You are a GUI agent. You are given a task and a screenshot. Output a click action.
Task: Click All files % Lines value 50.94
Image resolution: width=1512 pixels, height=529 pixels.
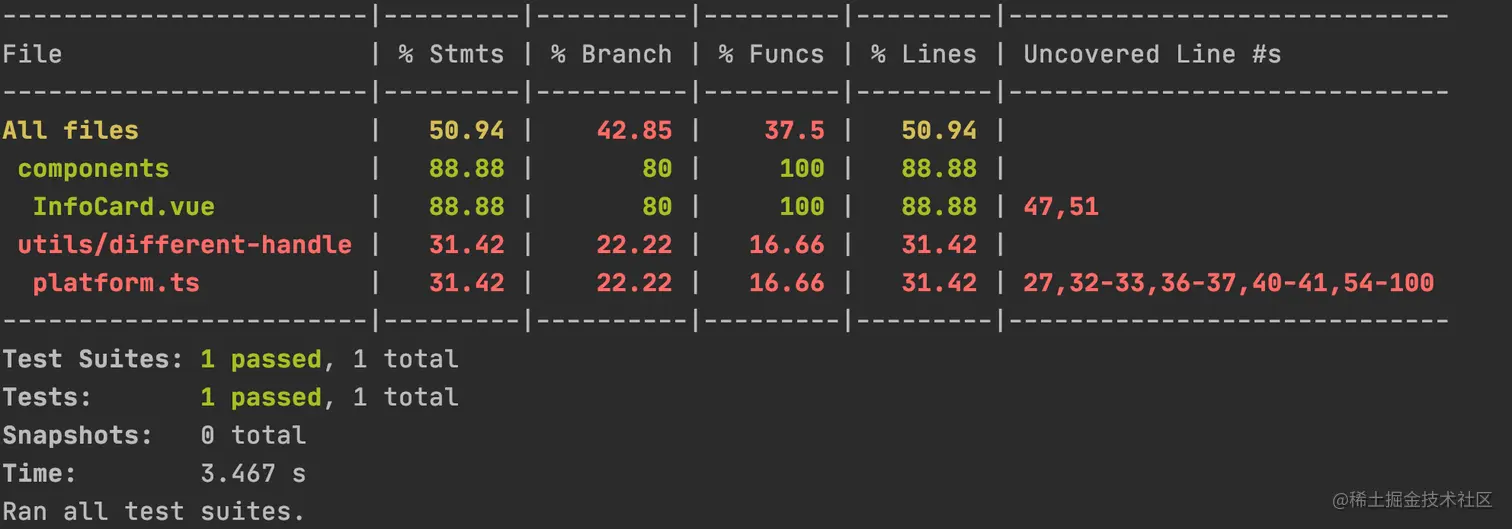coord(939,130)
